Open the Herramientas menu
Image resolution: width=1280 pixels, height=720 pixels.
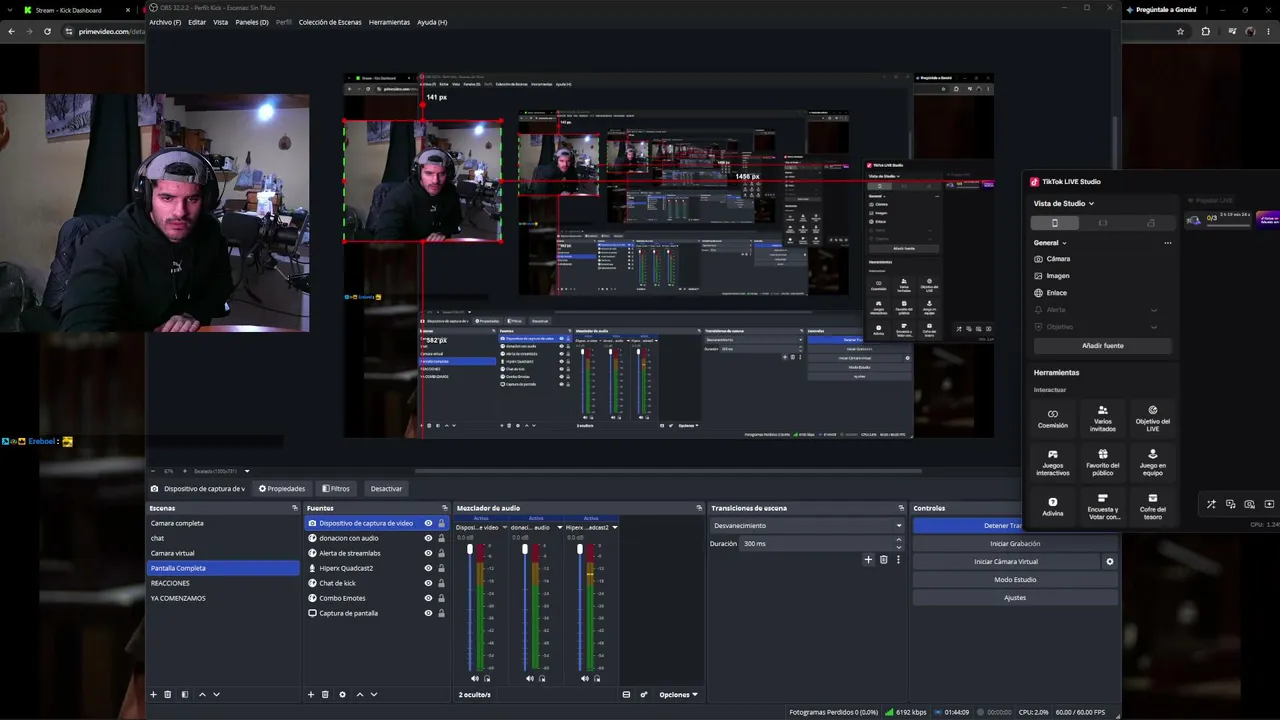[x=389, y=22]
